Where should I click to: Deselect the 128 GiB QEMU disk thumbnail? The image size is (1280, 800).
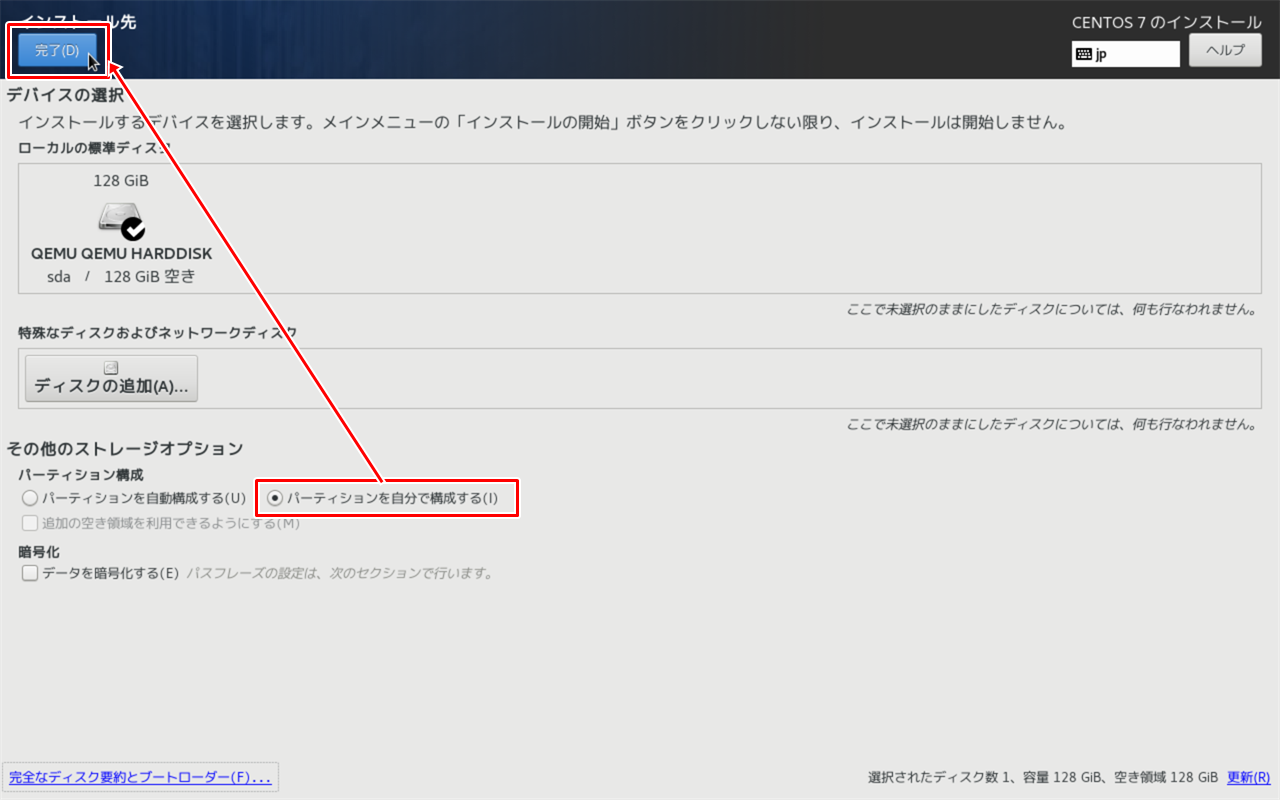click(x=120, y=225)
